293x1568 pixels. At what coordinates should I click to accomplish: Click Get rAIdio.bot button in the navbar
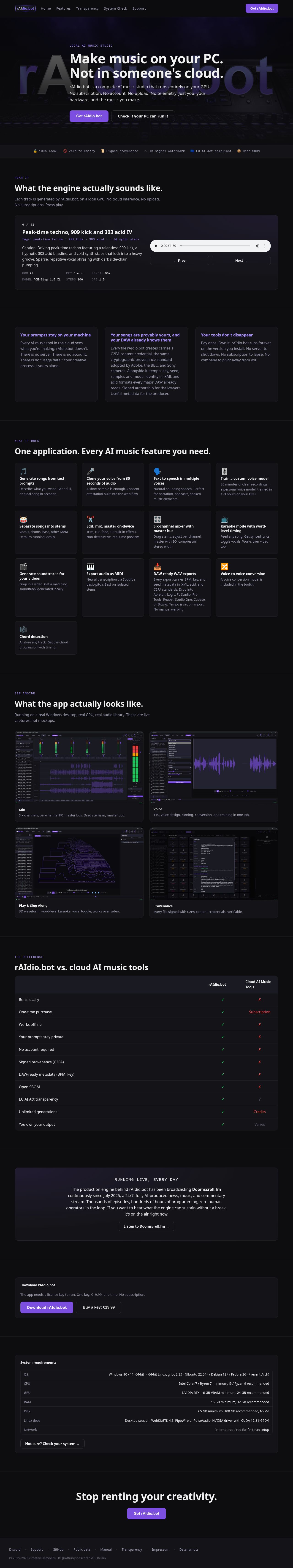pyautogui.click(x=262, y=8)
